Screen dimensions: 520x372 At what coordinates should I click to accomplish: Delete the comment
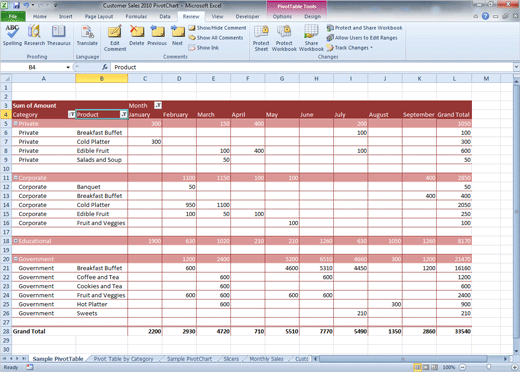tap(136, 35)
